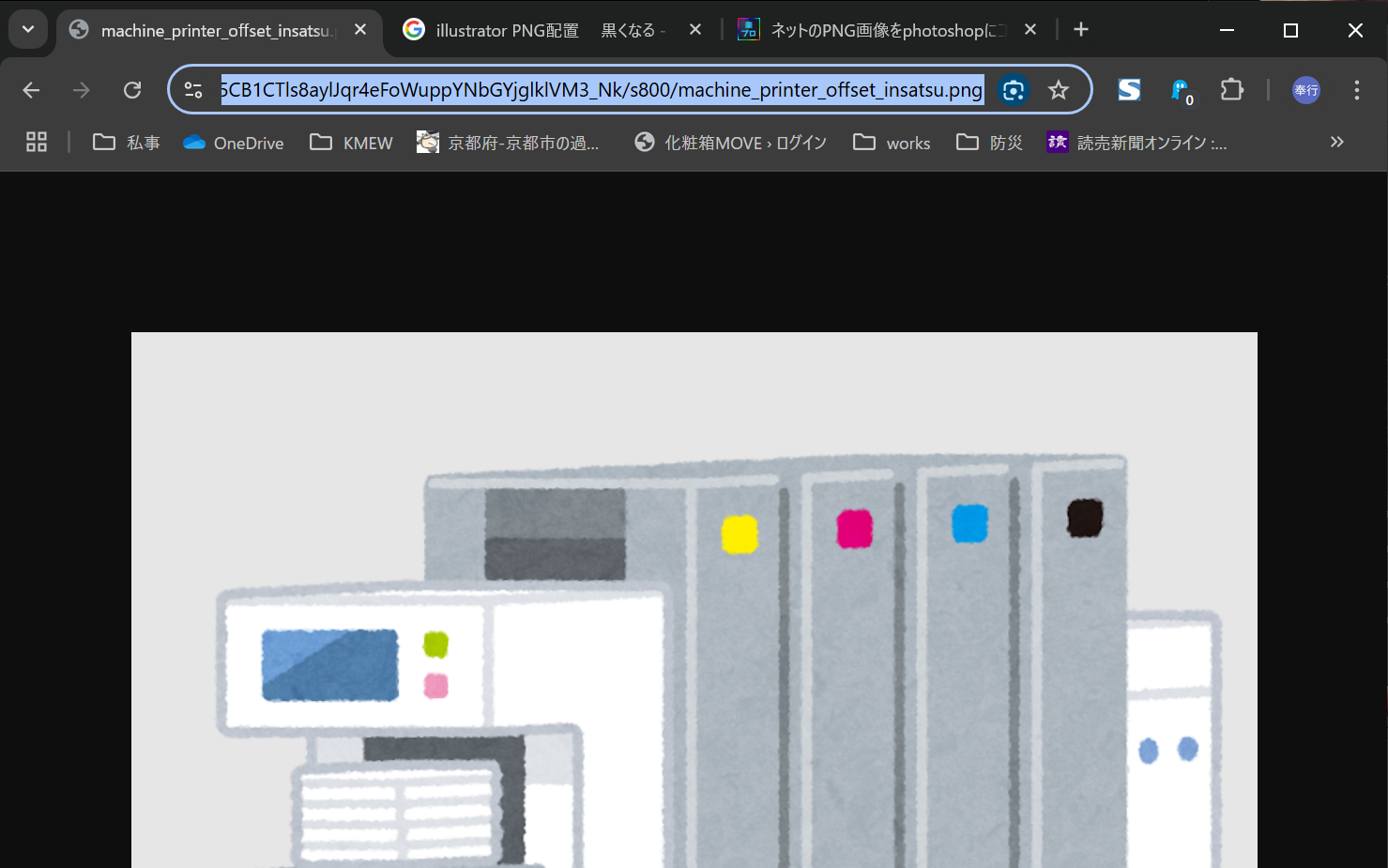Search image with Google Lens icon

pyautogui.click(x=1013, y=90)
